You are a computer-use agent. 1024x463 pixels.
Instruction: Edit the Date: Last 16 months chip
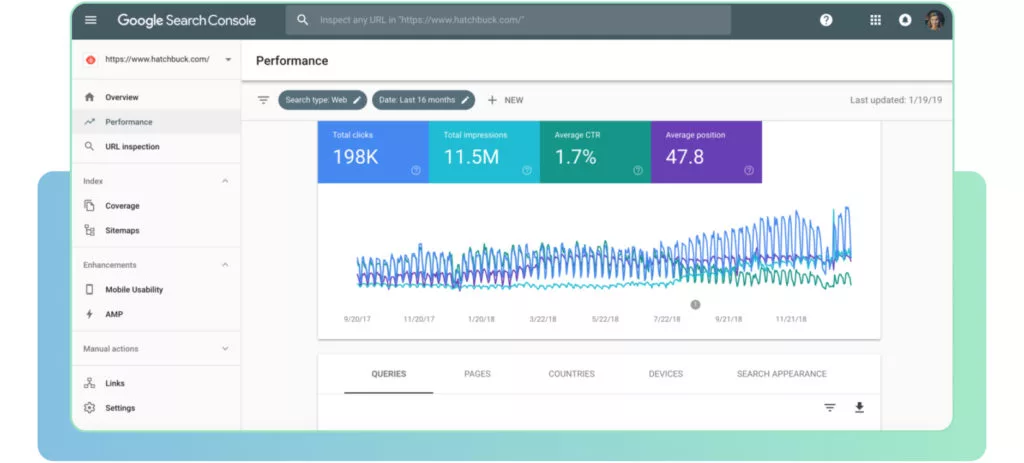[x=424, y=100]
